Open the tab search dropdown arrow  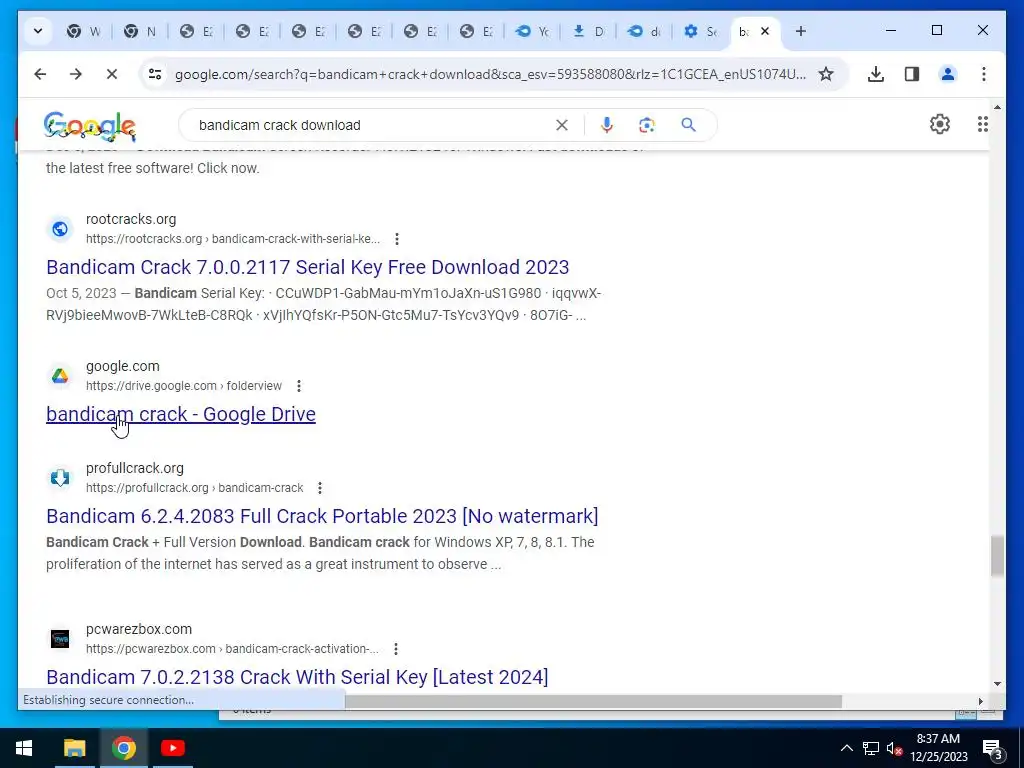click(x=38, y=31)
